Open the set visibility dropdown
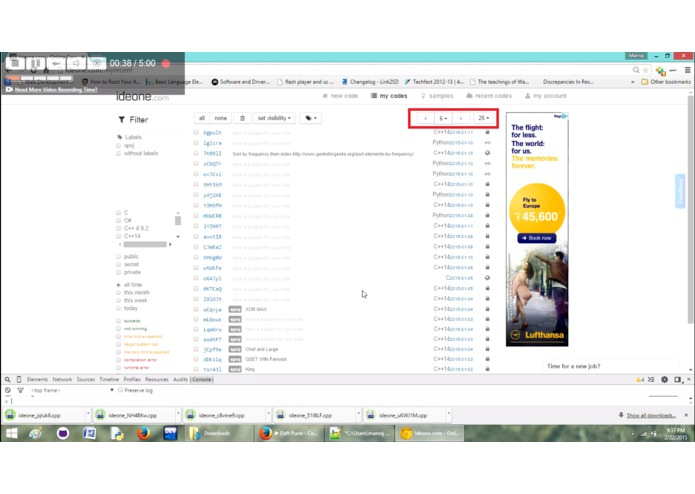 pos(274,118)
